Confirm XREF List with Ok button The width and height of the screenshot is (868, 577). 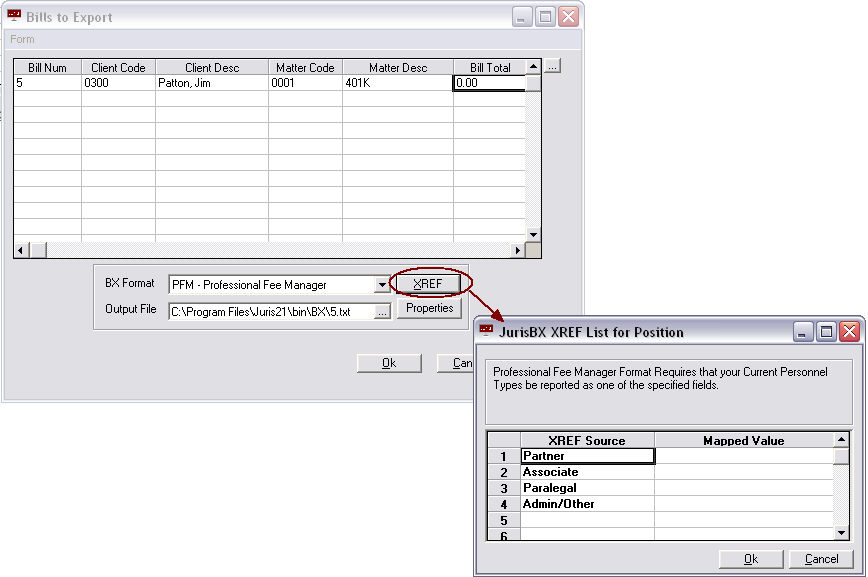pos(750,559)
